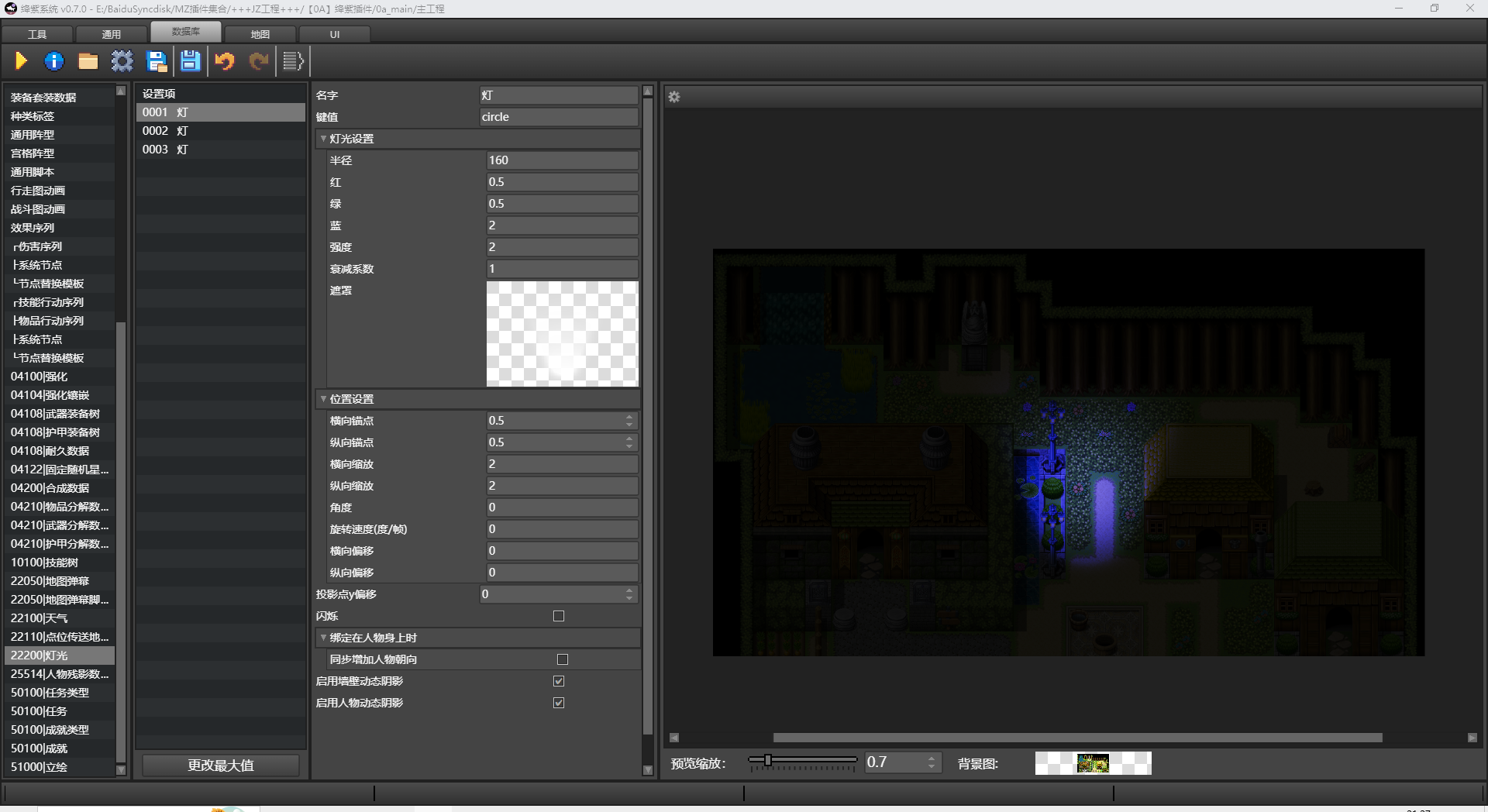Collapse the 绑定在人物身上时 section
This screenshot has height=812, width=1488.
[x=323, y=638]
